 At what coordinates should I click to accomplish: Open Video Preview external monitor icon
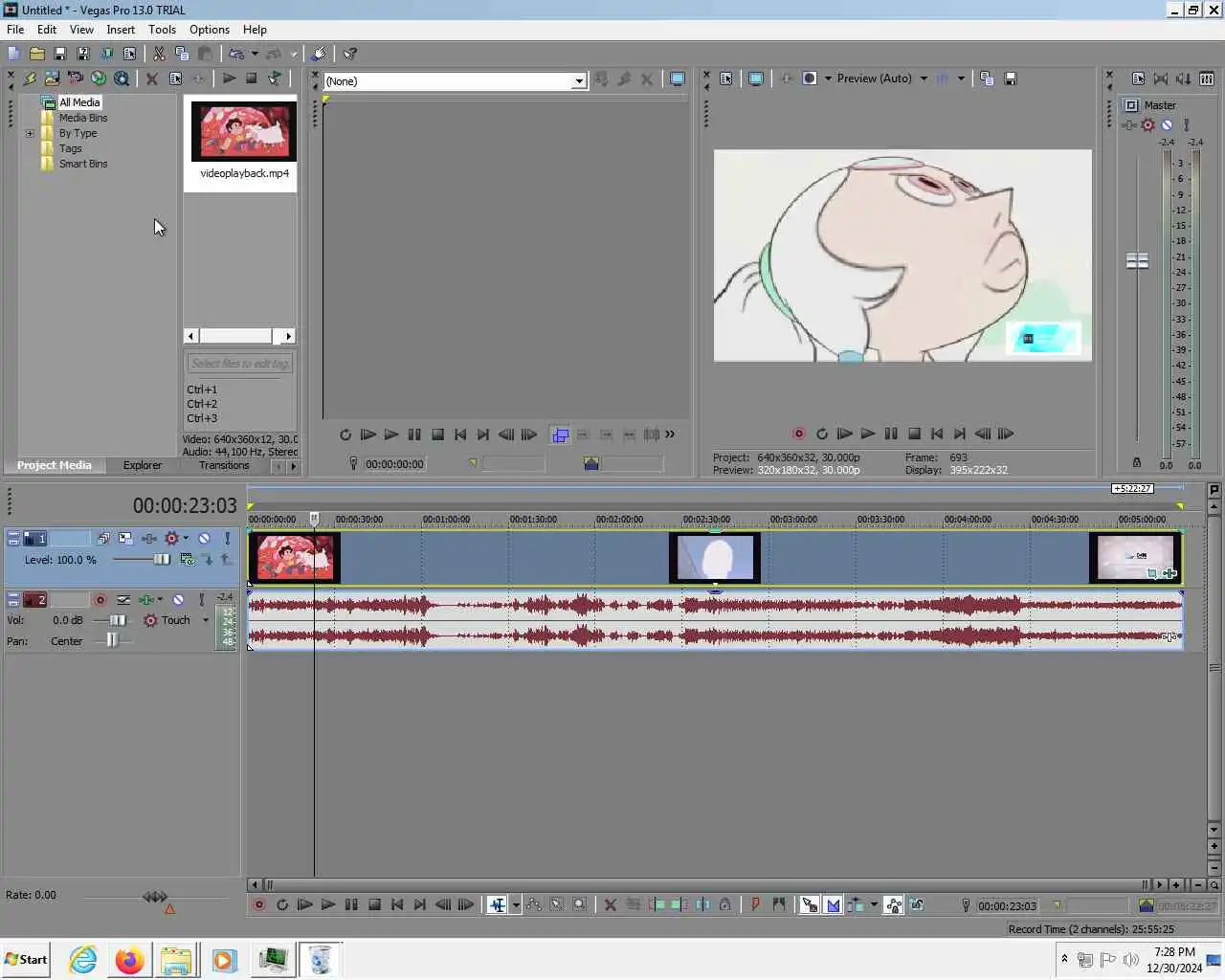(755, 78)
